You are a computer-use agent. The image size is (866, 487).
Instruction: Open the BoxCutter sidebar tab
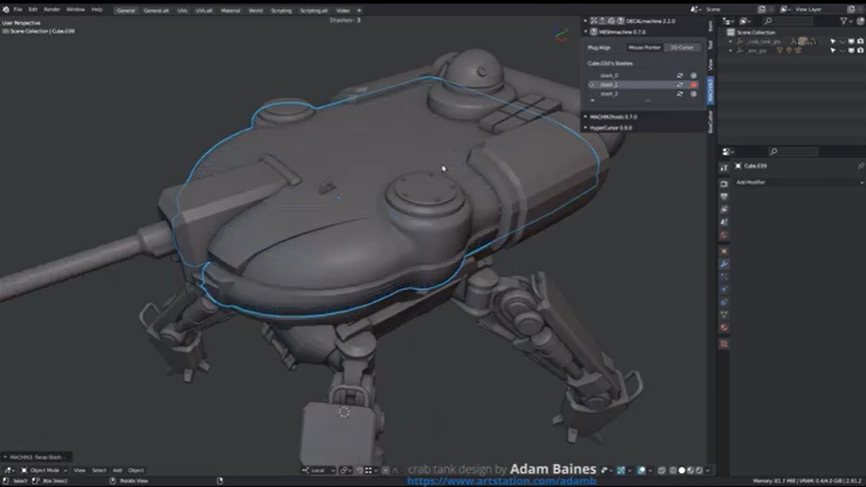click(710, 121)
